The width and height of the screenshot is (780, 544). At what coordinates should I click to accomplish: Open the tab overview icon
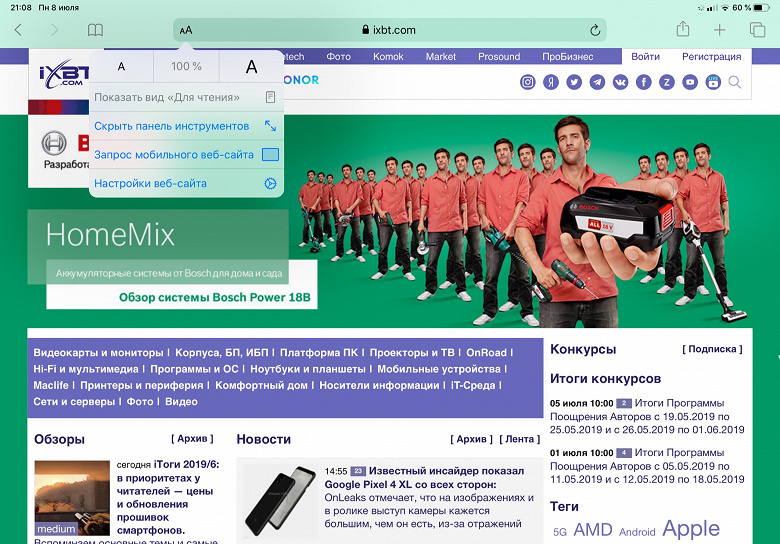pyautogui.click(x=757, y=30)
